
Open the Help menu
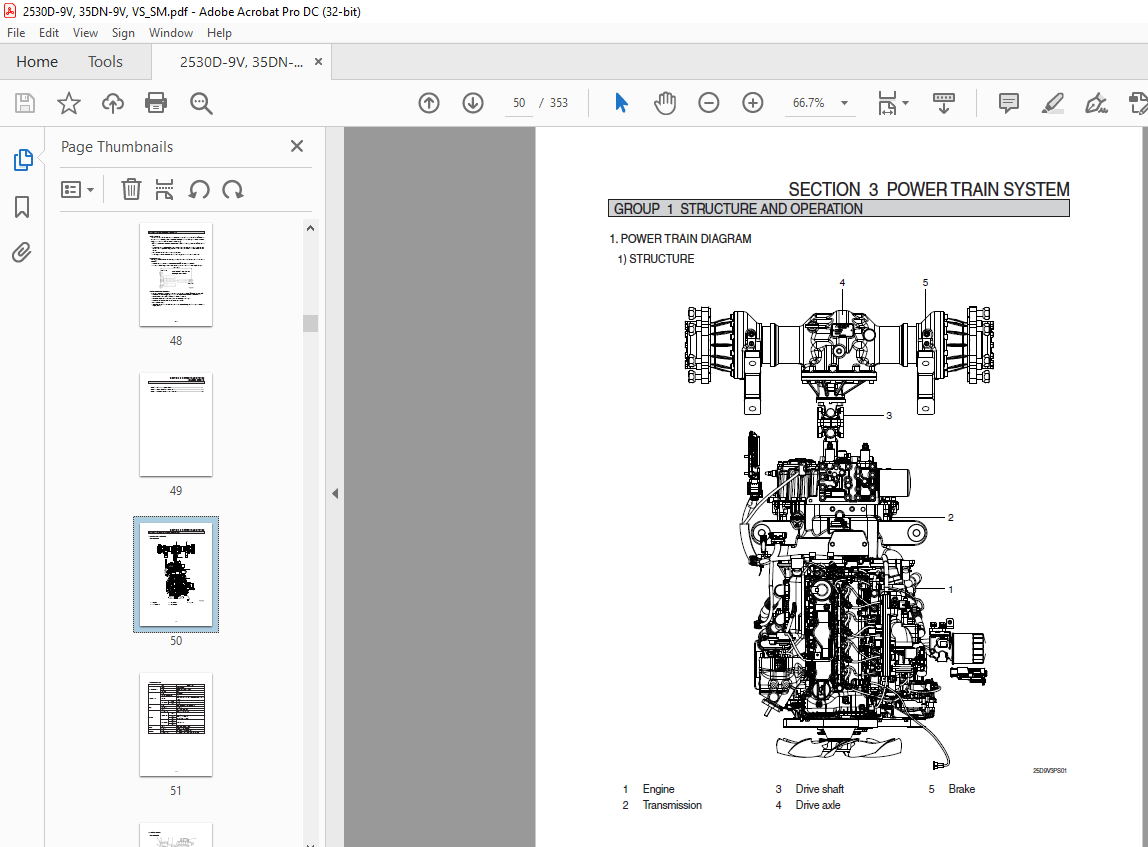click(219, 33)
